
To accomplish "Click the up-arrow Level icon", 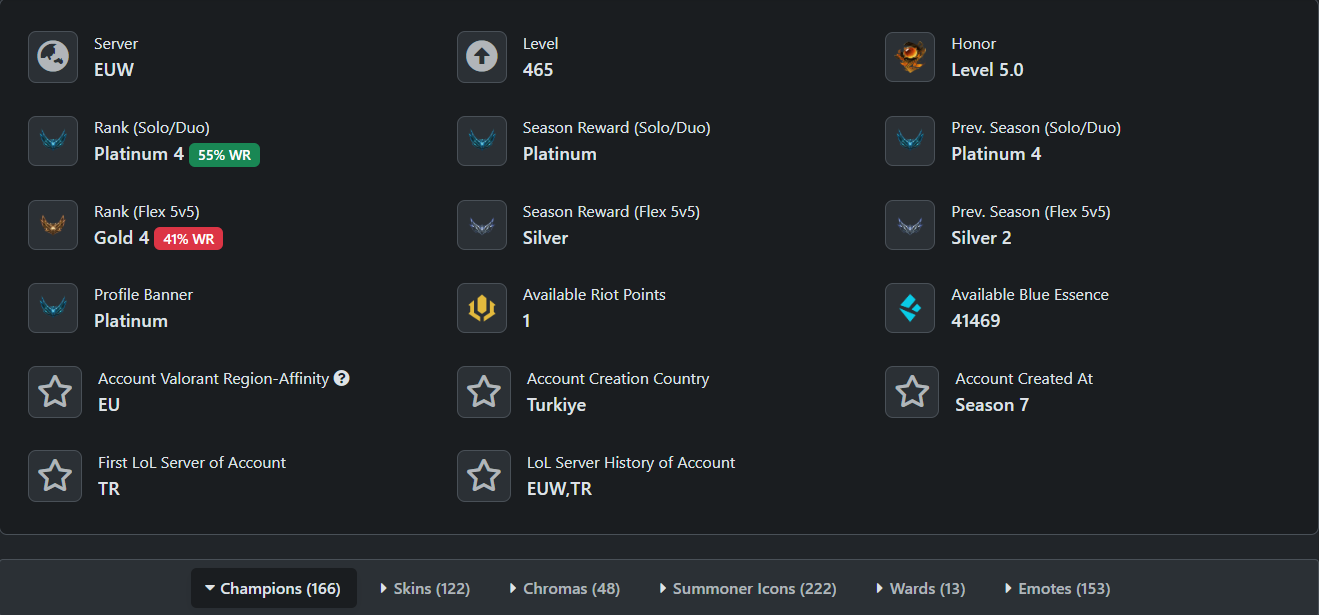I will pyautogui.click(x=482, y=57).
